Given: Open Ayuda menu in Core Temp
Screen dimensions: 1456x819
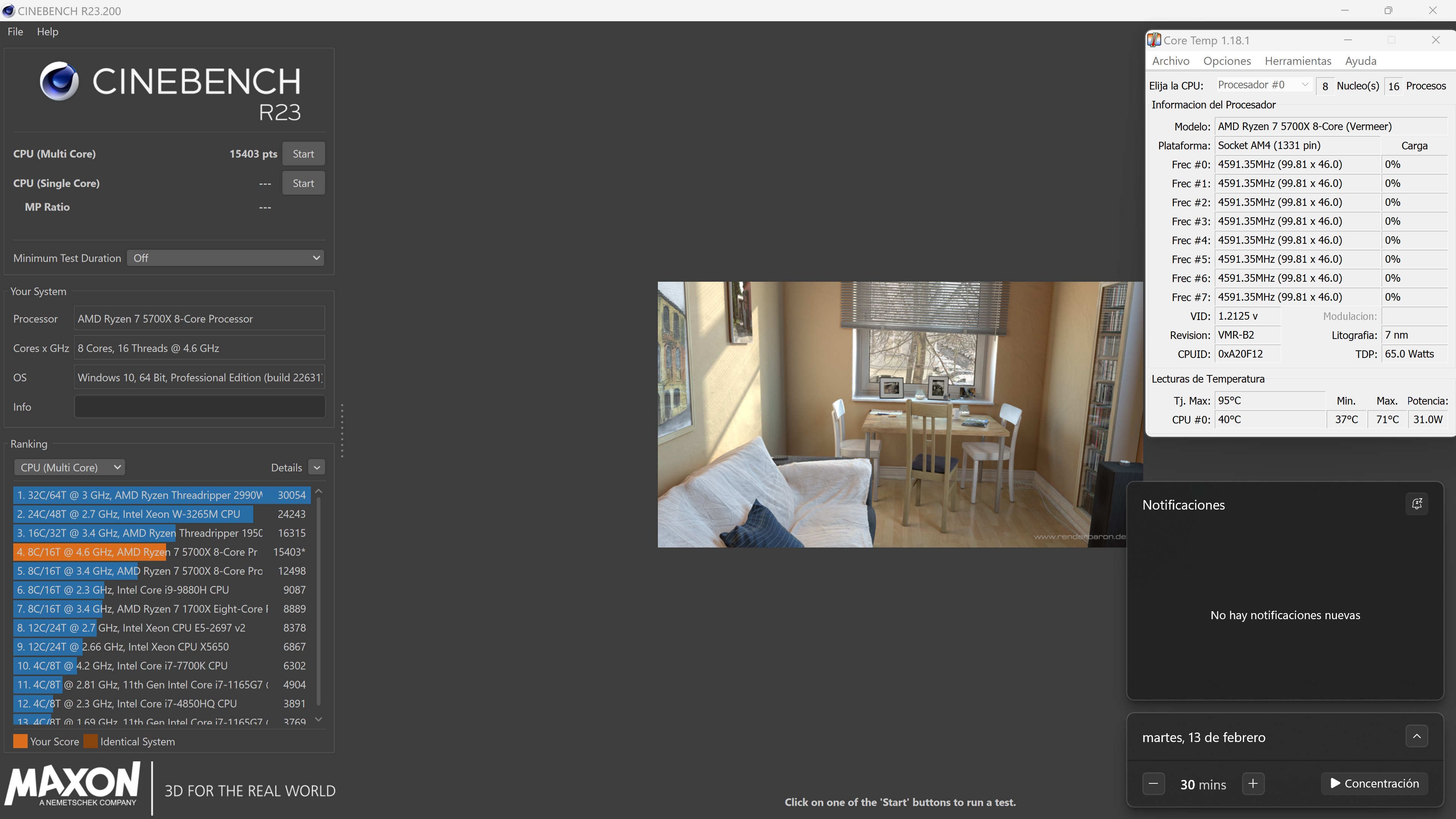Looking at the screenshot, I should coord(1360,61).
